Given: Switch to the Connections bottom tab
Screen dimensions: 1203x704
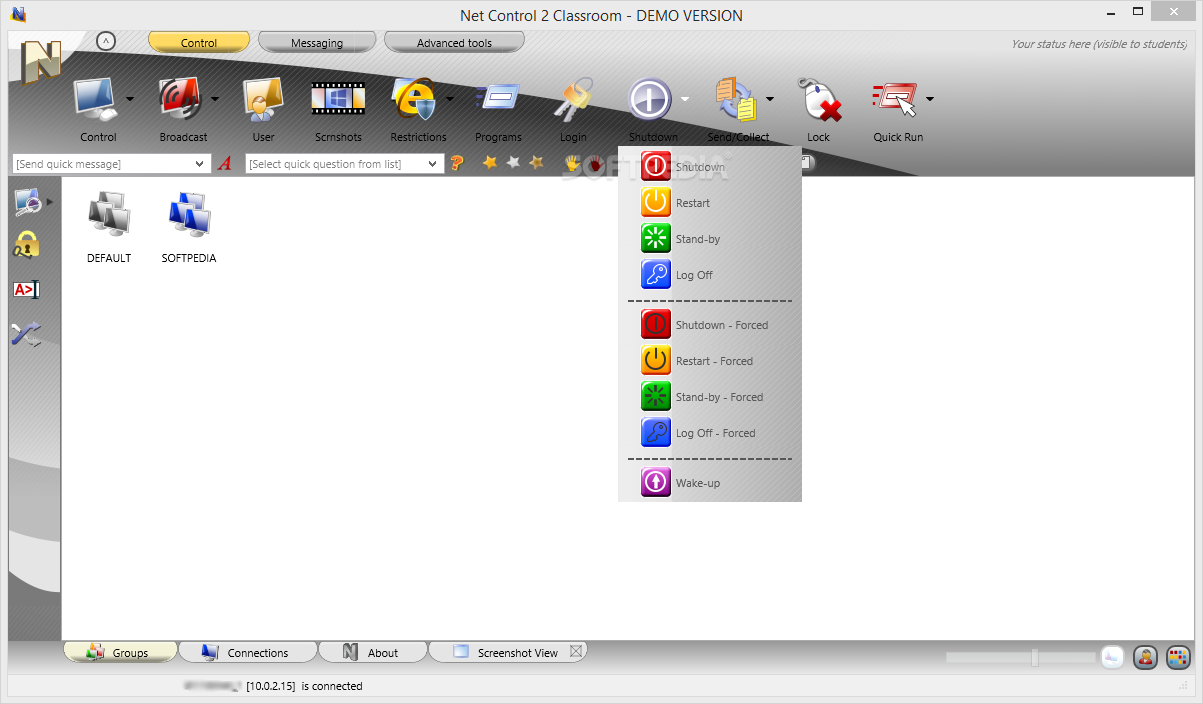Looking at the screenshot, I should click(x=247, y=652).
